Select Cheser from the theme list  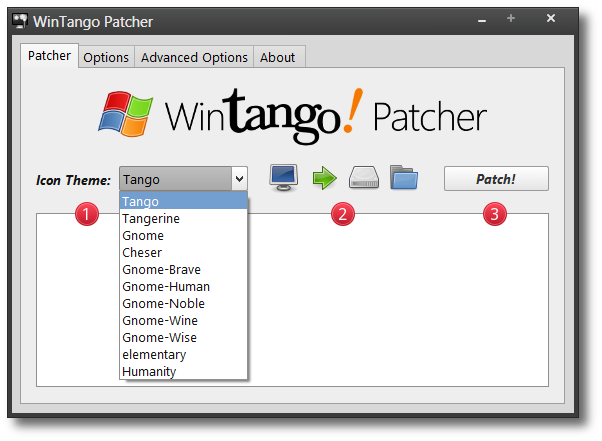(184, 252)
